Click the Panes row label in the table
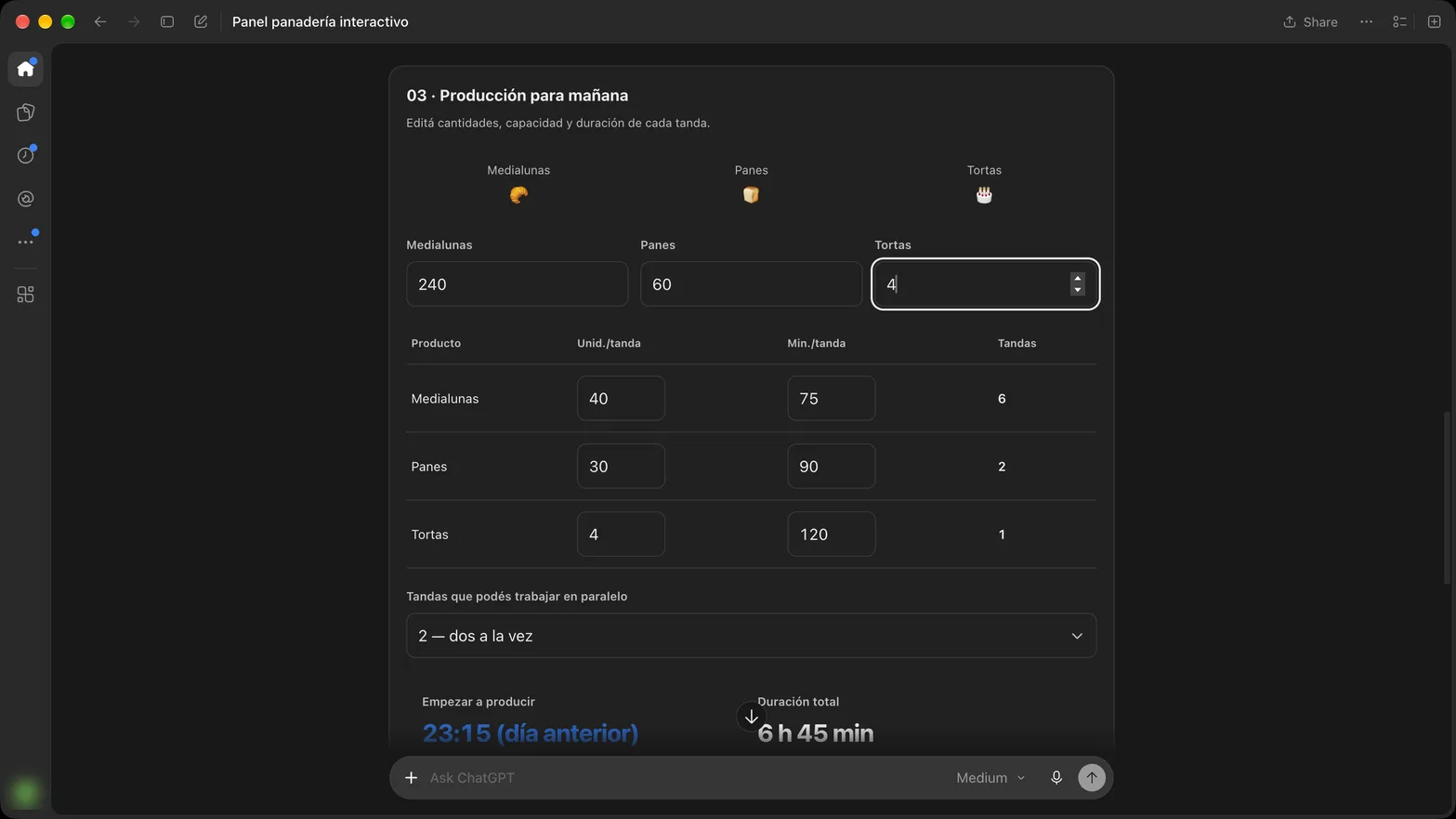Screen dimensions: 1456x819 pos(428,466)
